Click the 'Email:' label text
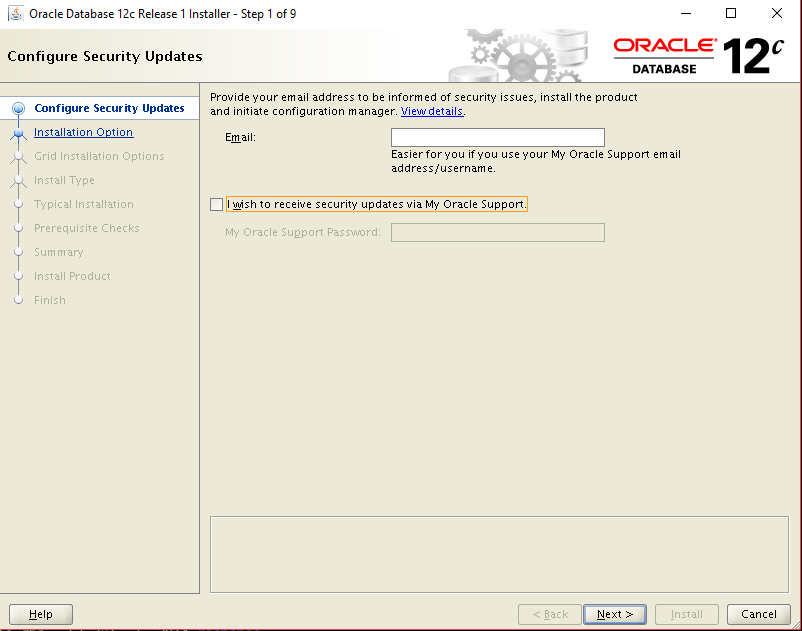The image size is (802, 631). coord(240,137)
